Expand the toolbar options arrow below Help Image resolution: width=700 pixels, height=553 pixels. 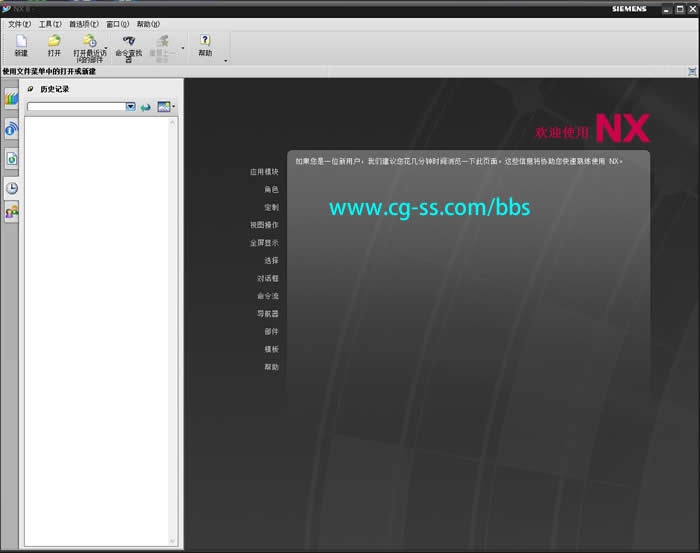click(x=225, y=61)
